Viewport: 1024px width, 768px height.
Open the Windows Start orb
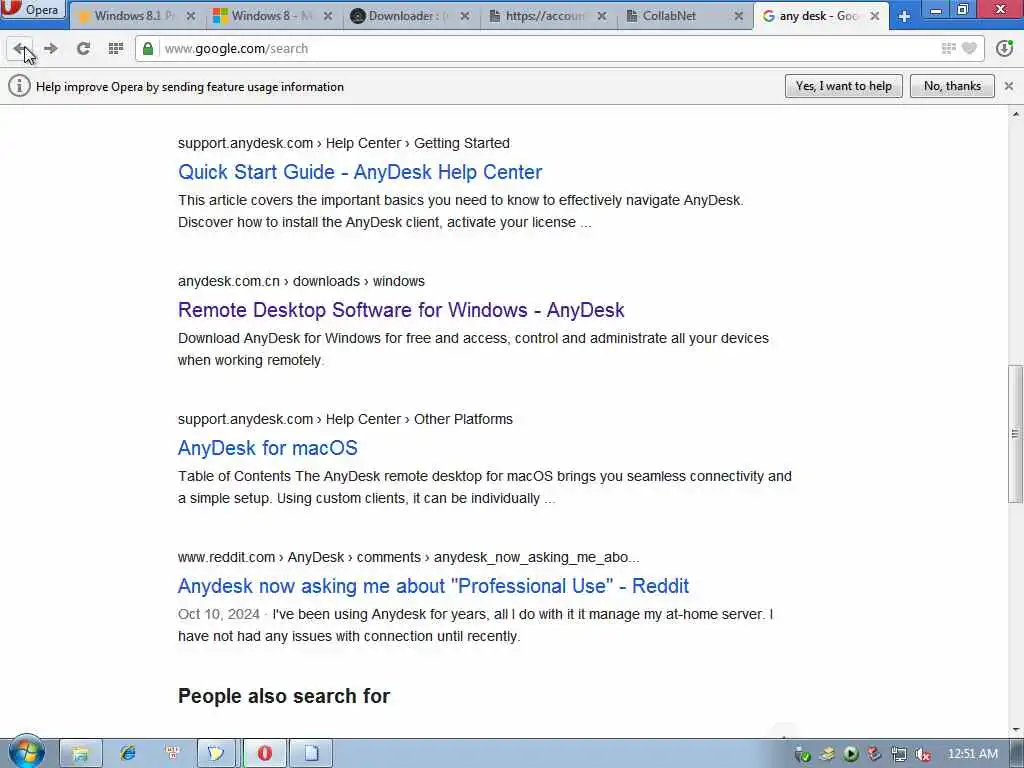coord(27,752)
